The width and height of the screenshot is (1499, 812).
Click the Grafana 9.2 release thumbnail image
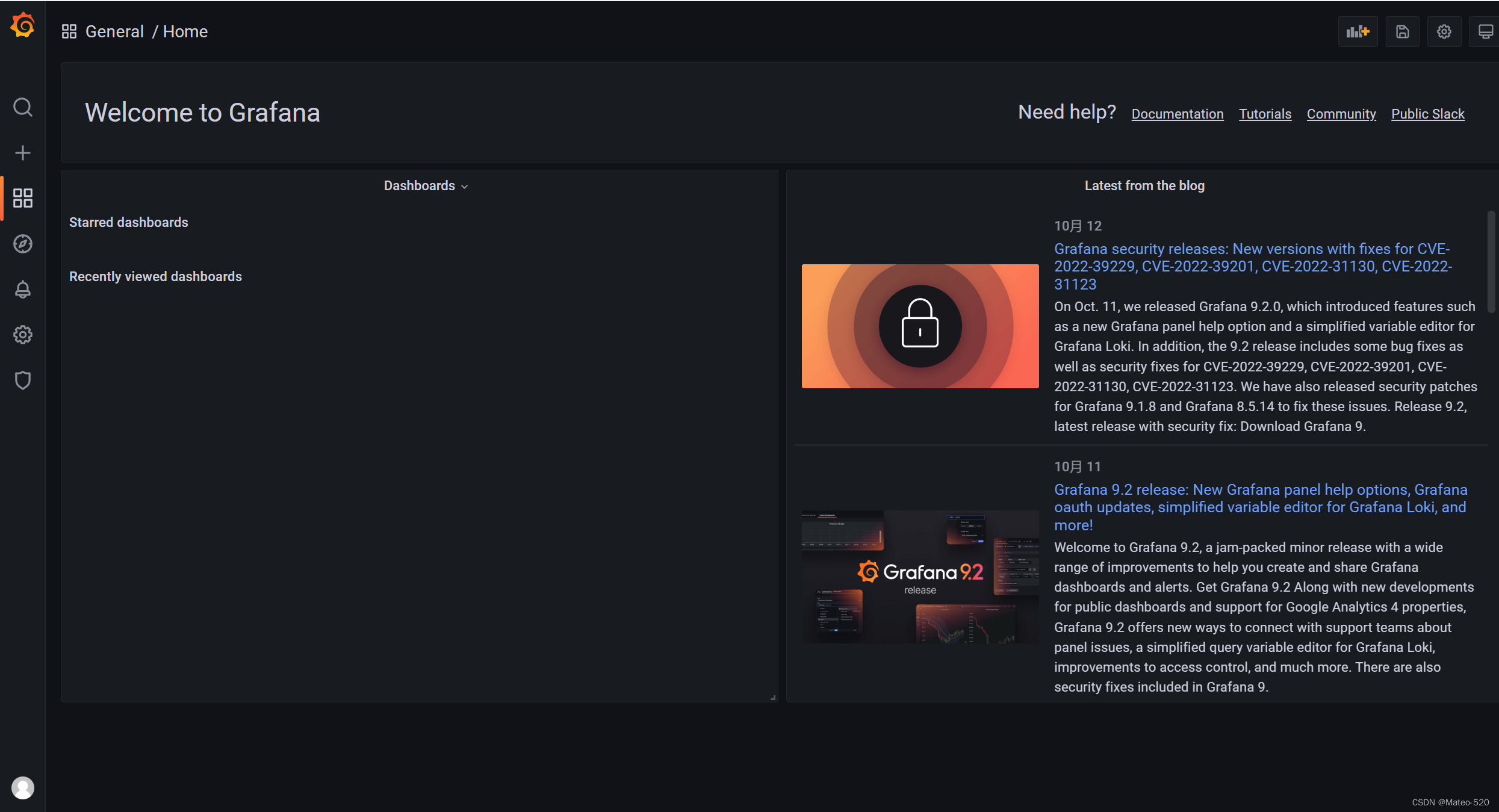pos(919,577)
